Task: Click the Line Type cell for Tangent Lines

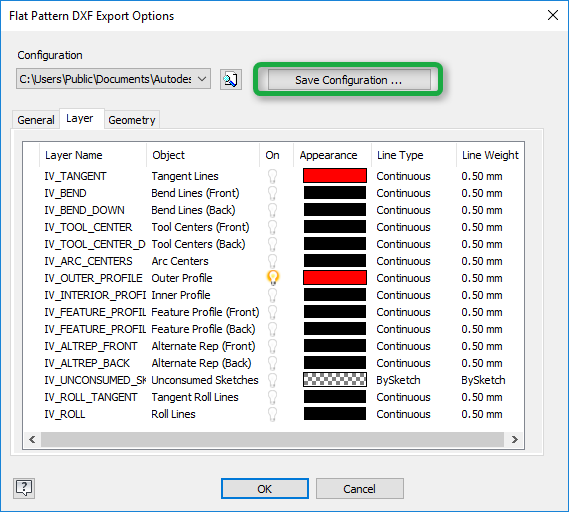Action: click(404, 176)
